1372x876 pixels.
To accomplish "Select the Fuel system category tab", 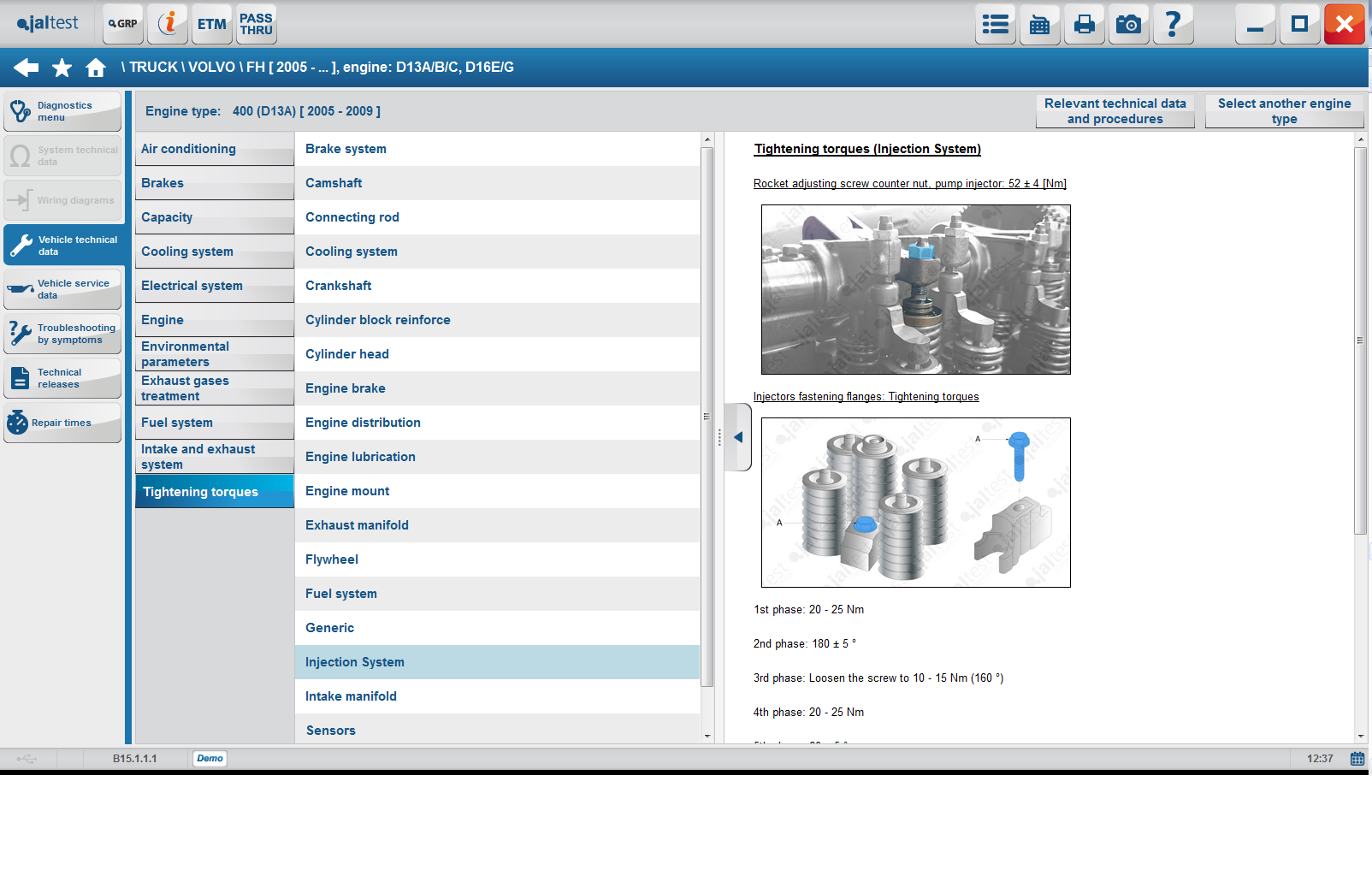I will [x=214, y=423].
